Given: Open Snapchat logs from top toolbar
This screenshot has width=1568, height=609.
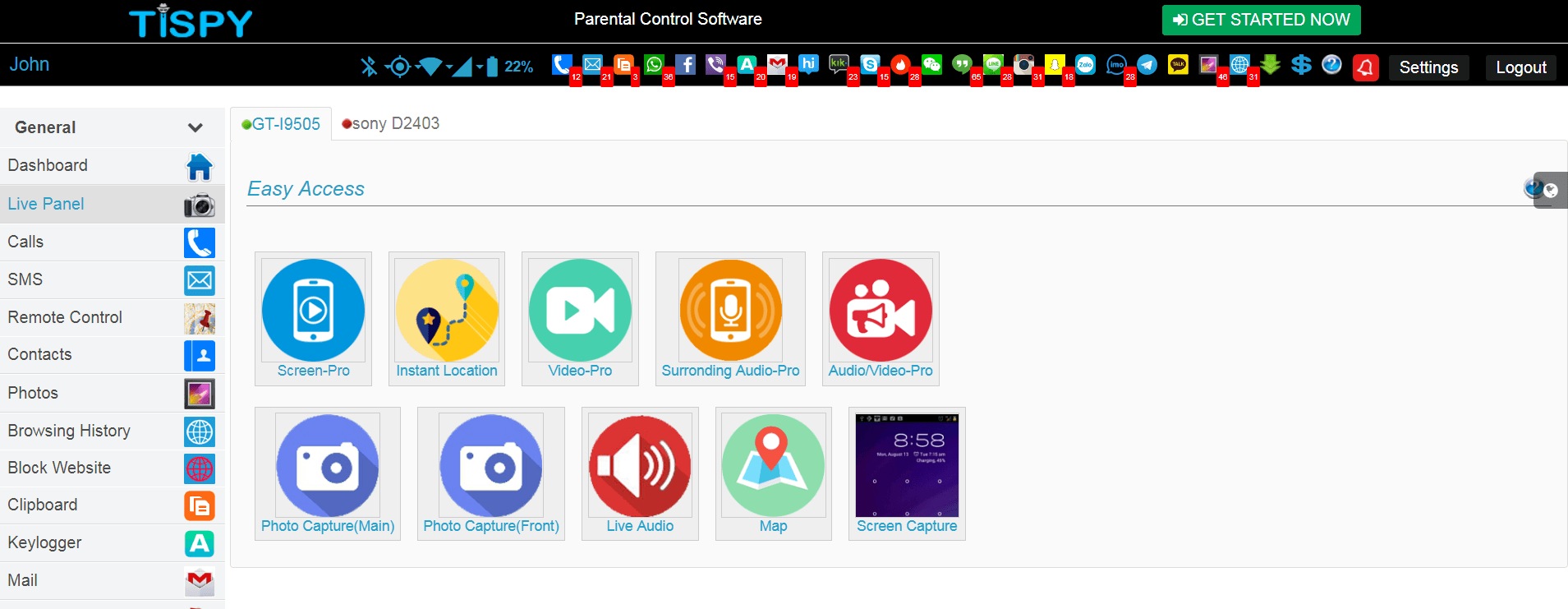Looking at the screenshot, I should coord(1055,64).
